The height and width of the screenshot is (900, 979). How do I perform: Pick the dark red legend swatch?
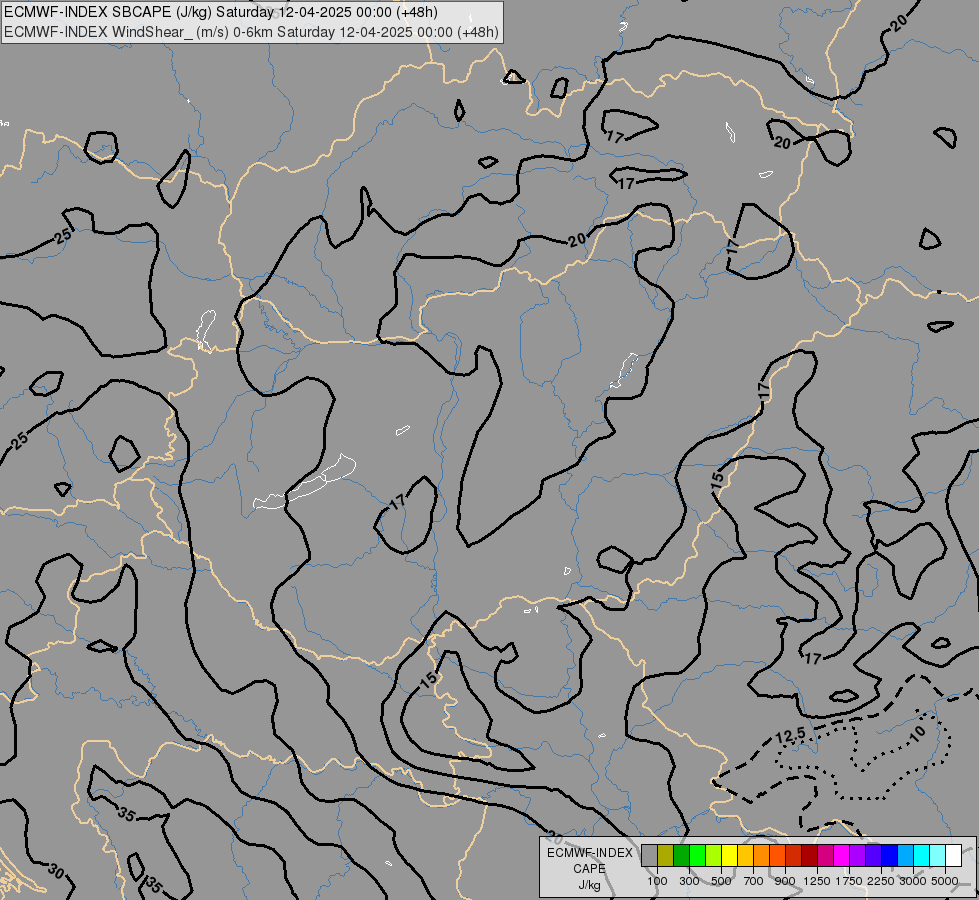pos(809,855)
